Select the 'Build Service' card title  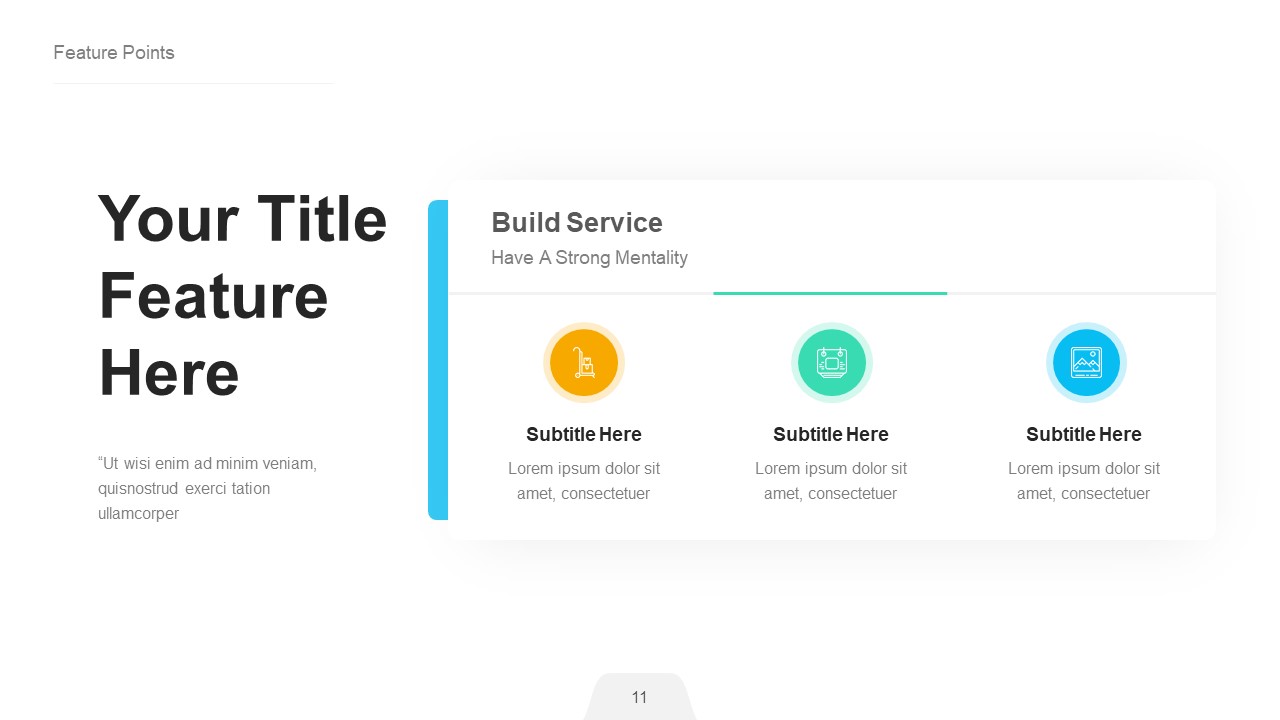tap(577, 222)
